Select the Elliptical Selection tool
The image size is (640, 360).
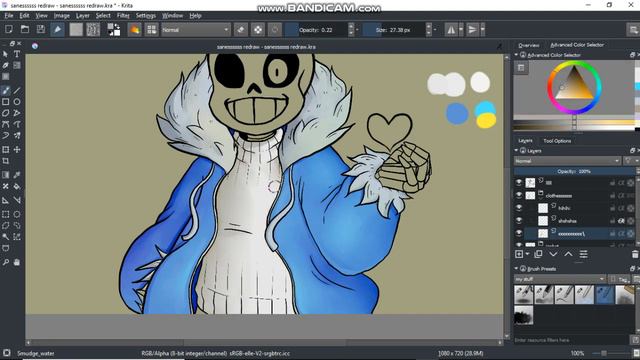point(17,214)
